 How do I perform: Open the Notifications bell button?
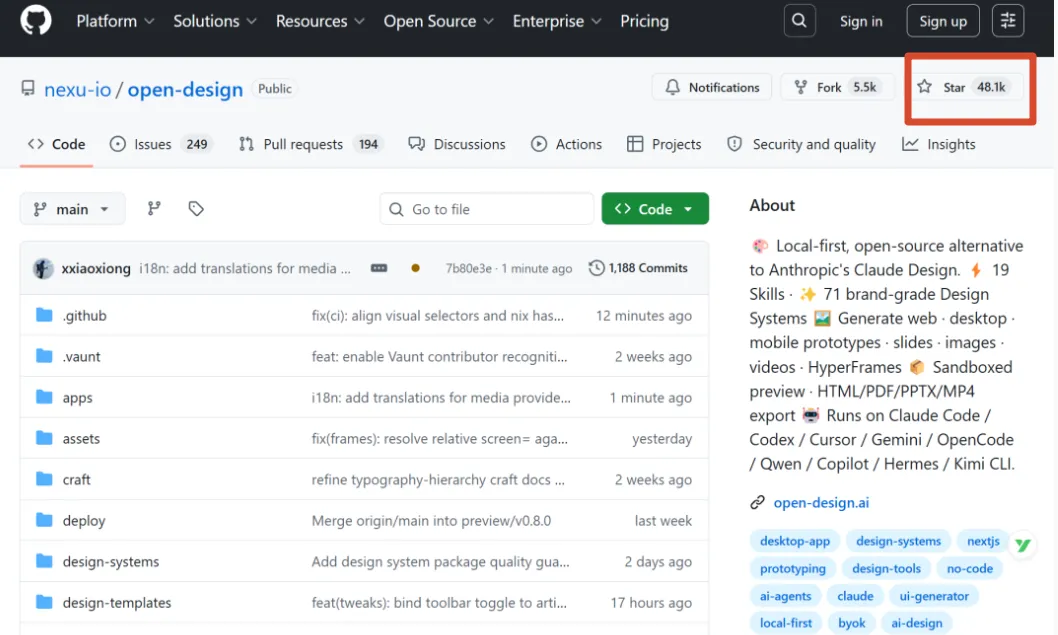pos(712,87)
